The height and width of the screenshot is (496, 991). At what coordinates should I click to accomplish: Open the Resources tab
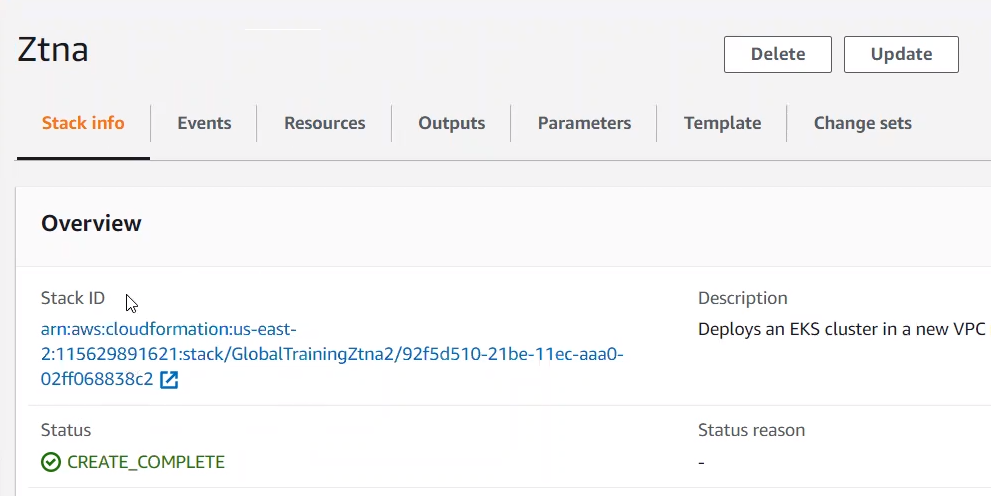point(324,124)
